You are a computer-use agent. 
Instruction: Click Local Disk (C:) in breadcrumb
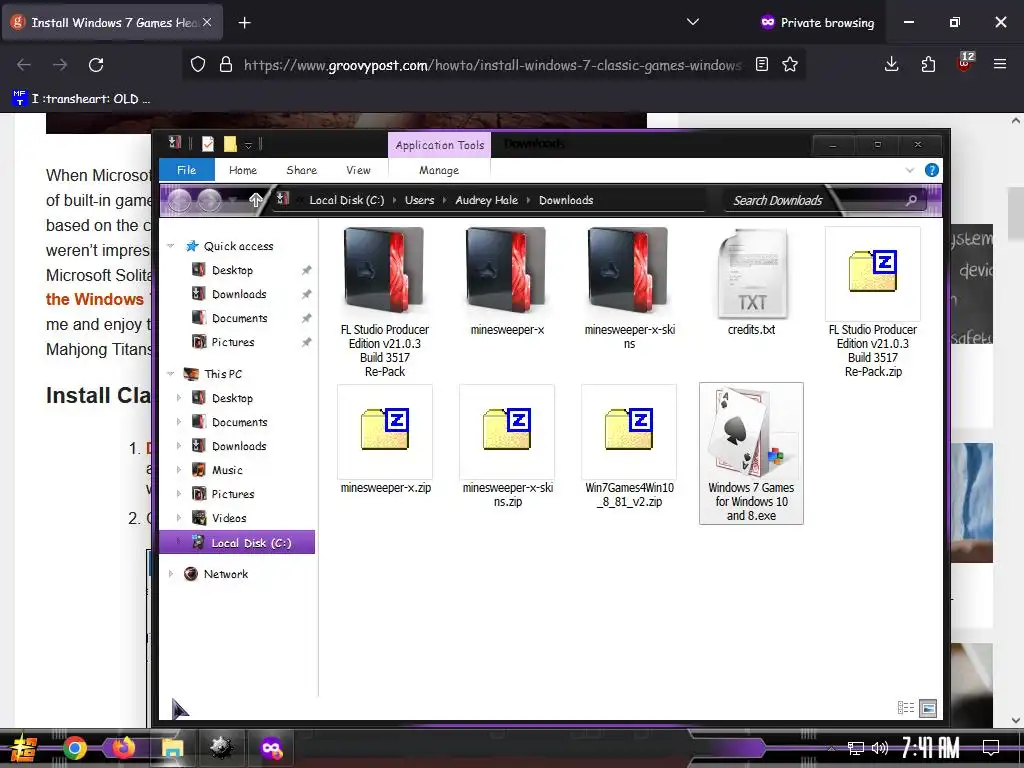point(347,200)
